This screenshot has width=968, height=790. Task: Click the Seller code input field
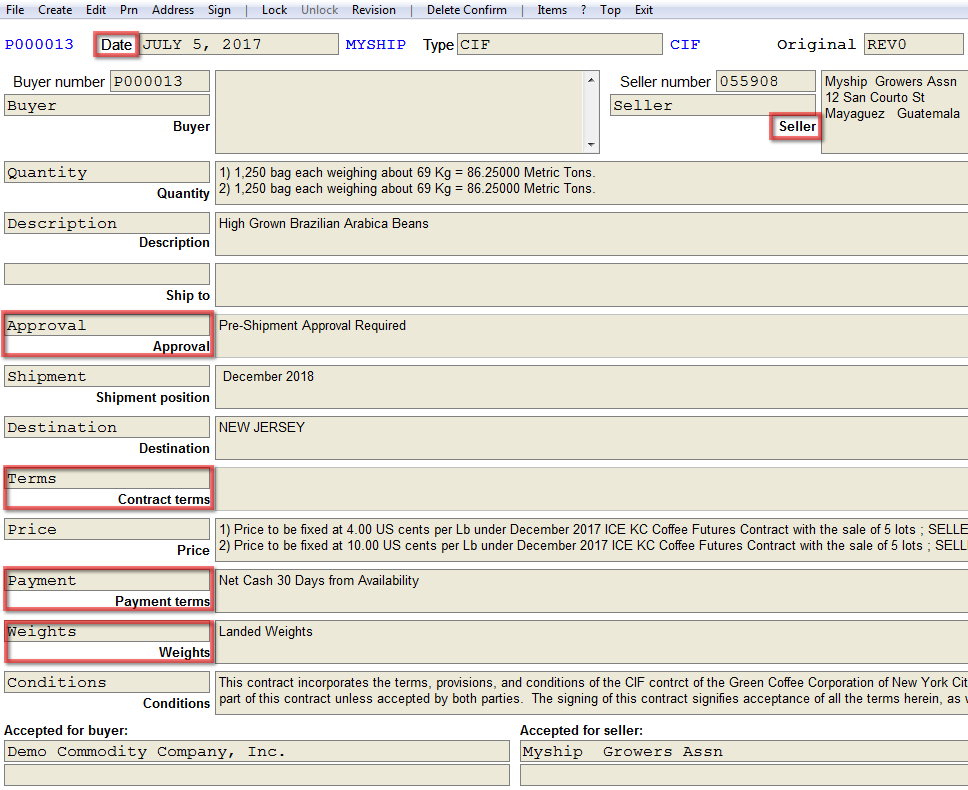(713, 106)
